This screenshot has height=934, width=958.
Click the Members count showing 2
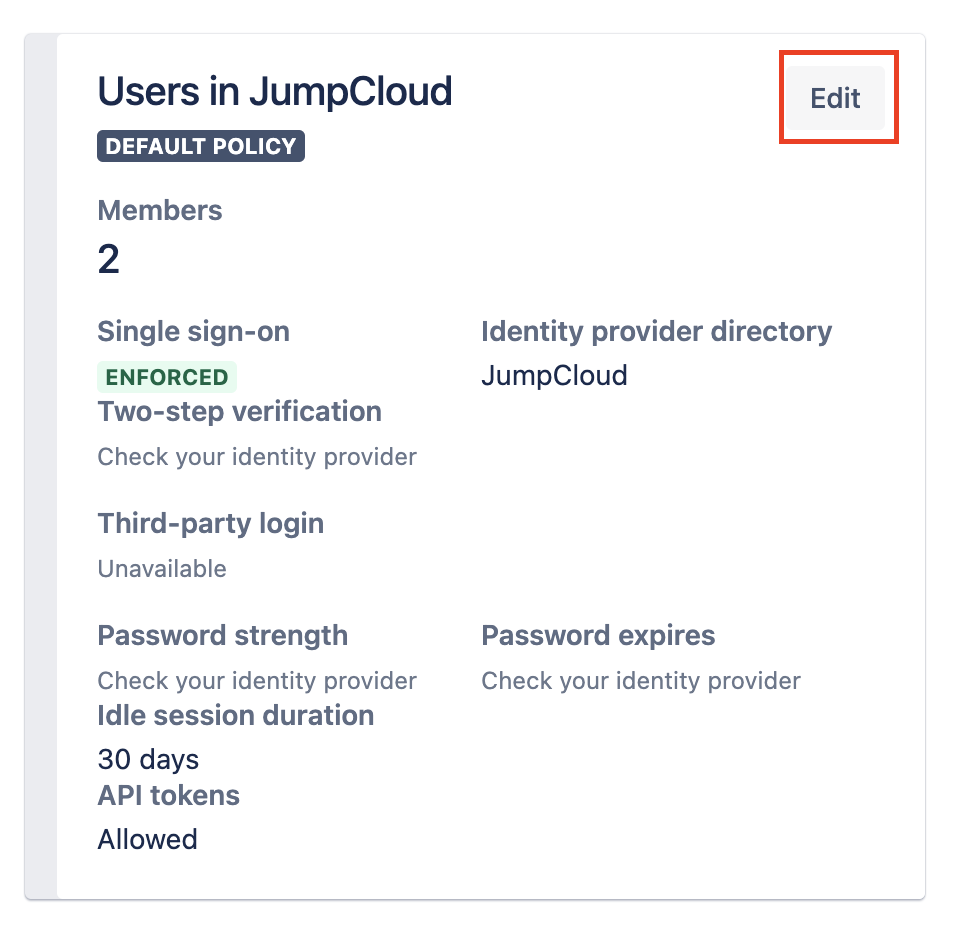tap(107, 260)
